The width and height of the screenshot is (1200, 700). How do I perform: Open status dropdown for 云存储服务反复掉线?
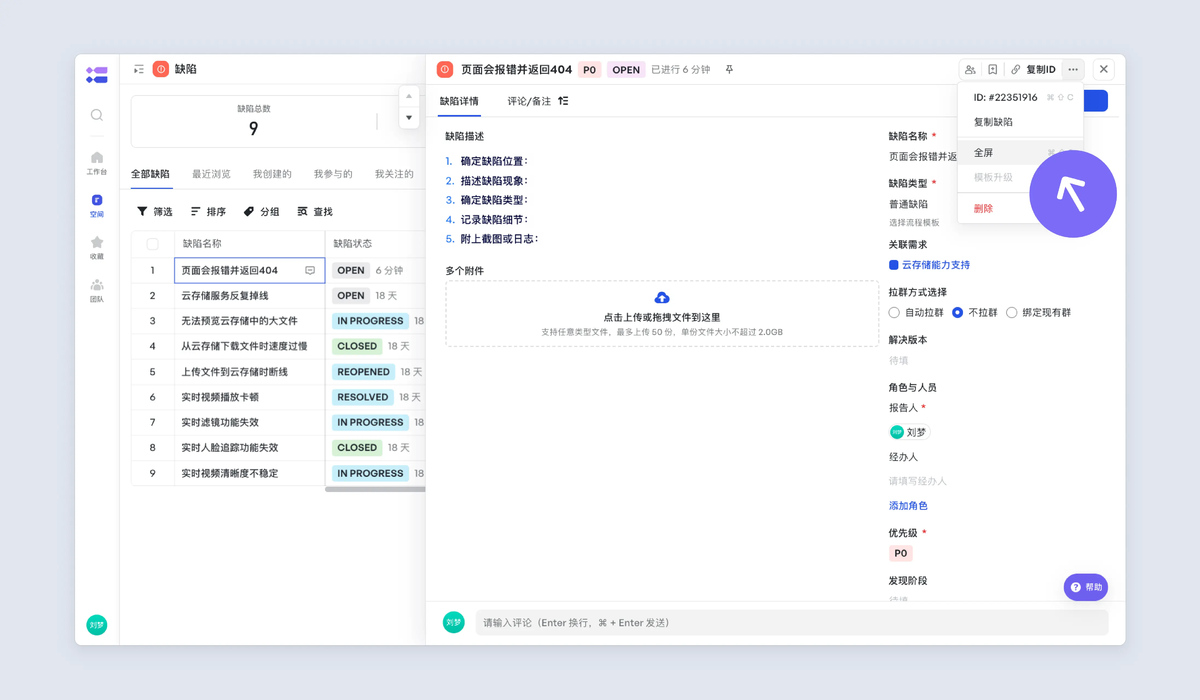(351, 296)
